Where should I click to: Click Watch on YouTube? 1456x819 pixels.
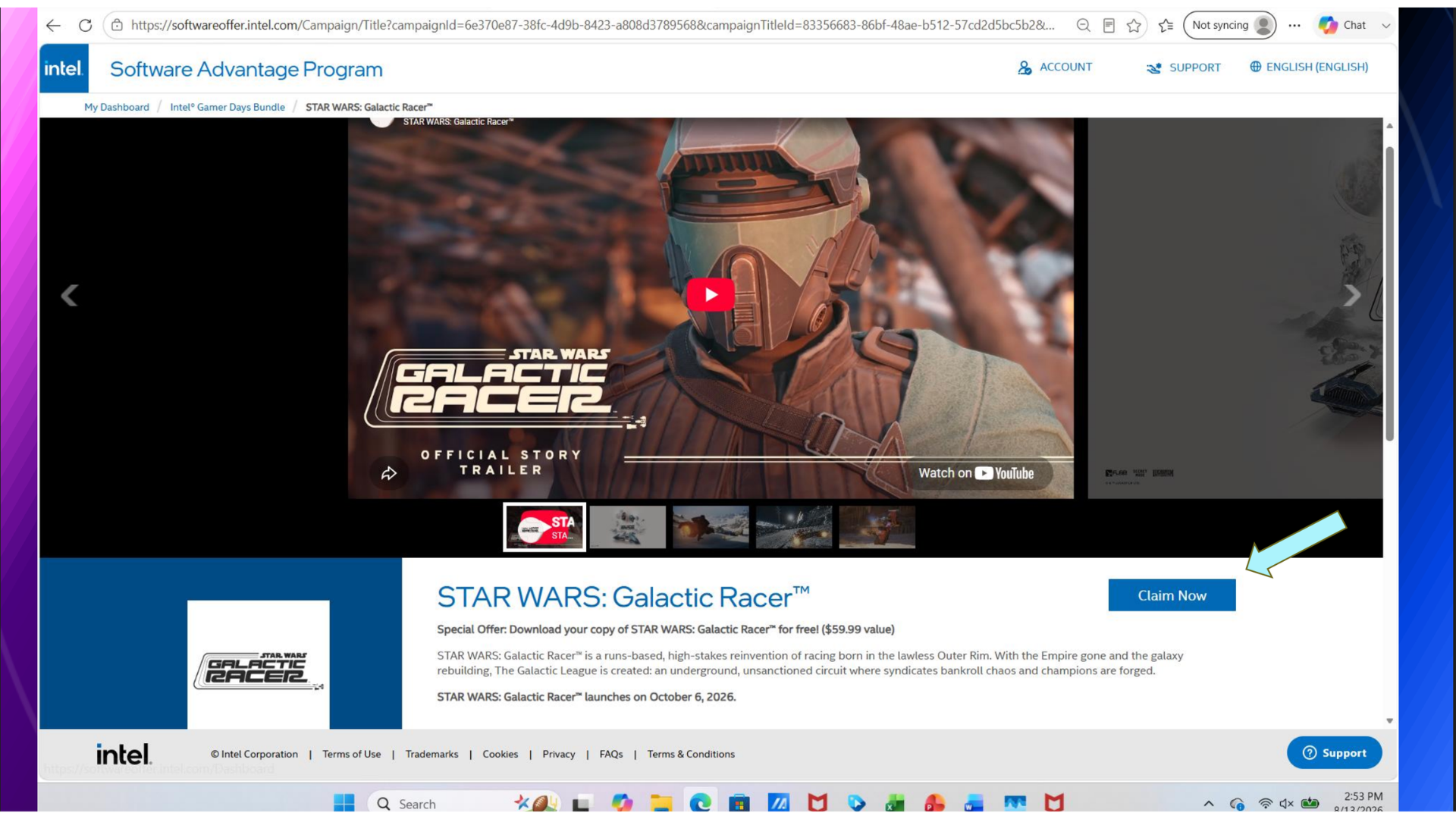976,473
